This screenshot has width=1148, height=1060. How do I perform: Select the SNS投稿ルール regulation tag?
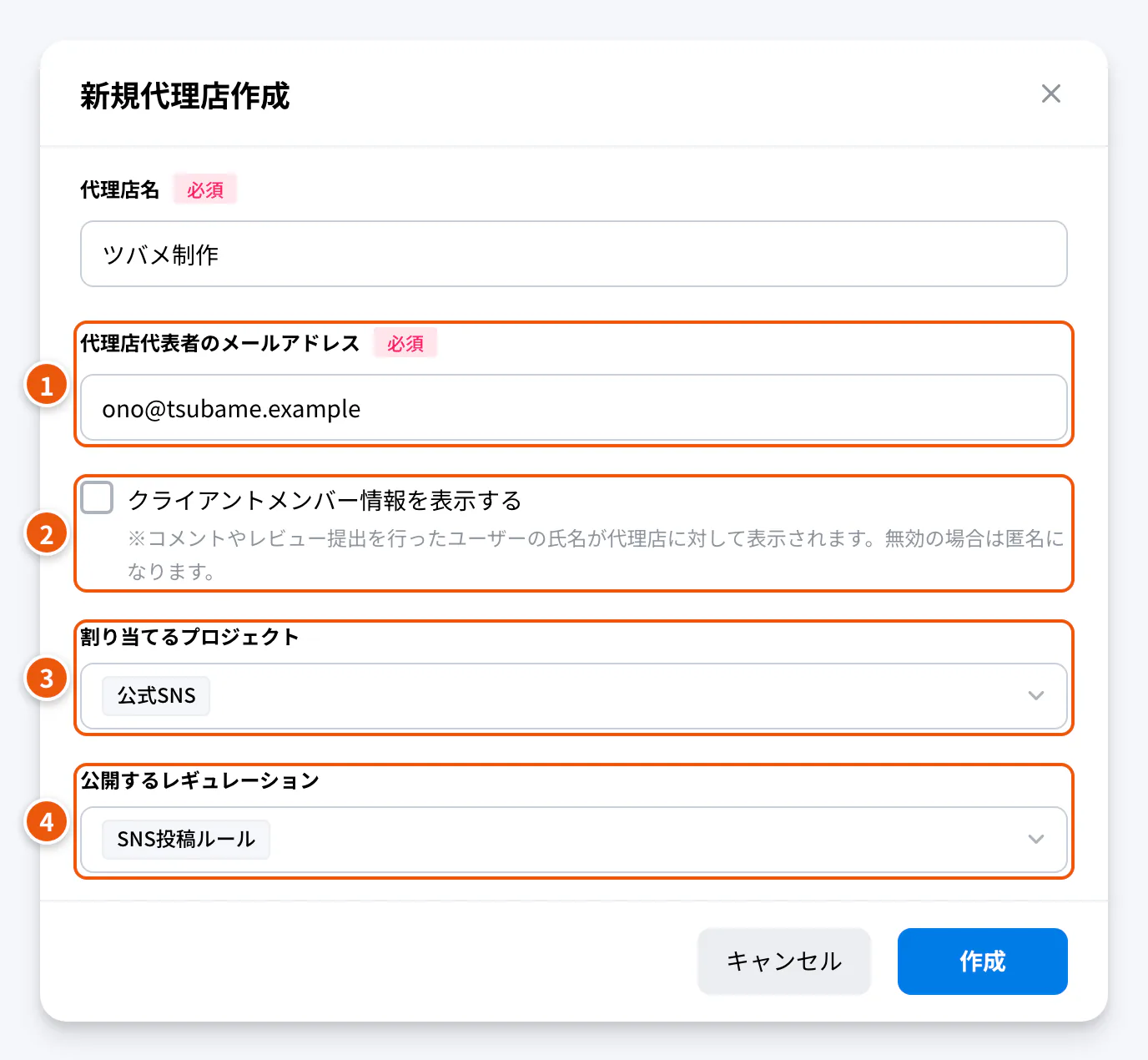(186, 839)
